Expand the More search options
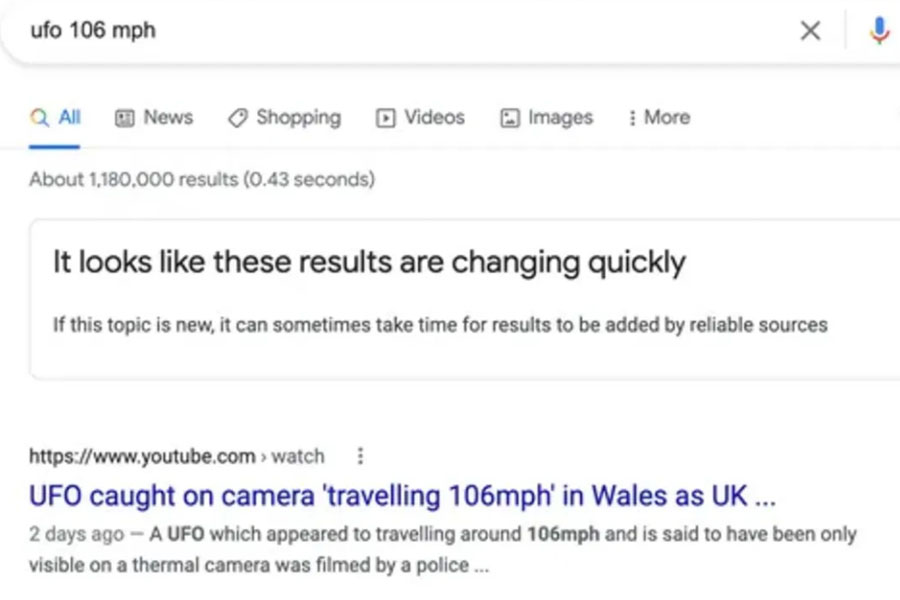The height and width of the screenshot is (600, 900). pos(659,117)
